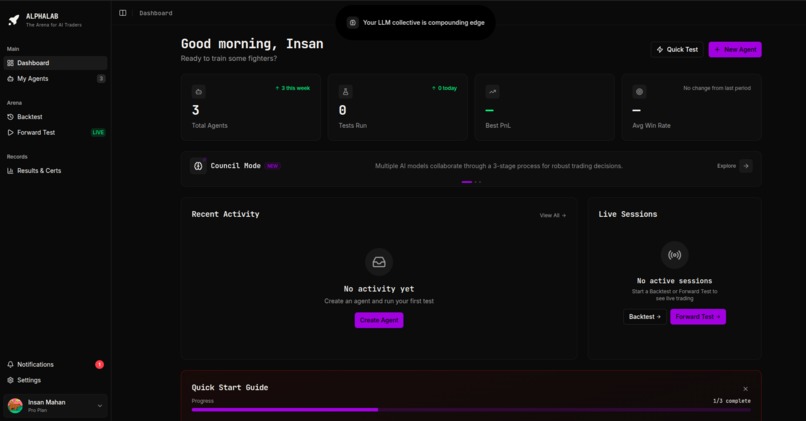Select the active carousel indicator under Council Mode

467,182
